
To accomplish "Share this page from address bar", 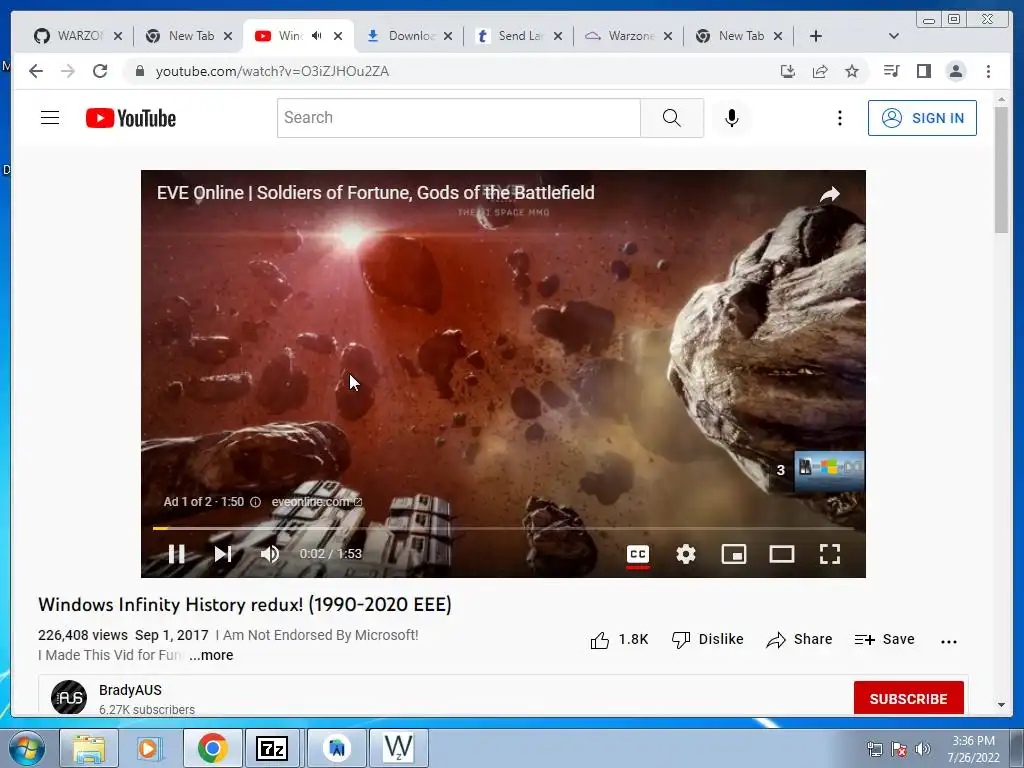I will (820, 71).
